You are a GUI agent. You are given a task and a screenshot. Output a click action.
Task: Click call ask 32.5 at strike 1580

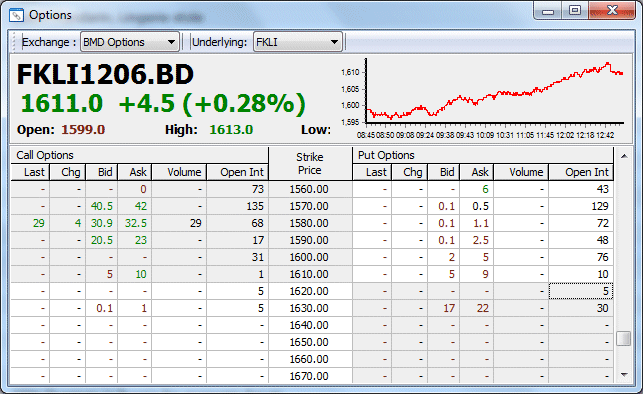click(x=135, y=223)
